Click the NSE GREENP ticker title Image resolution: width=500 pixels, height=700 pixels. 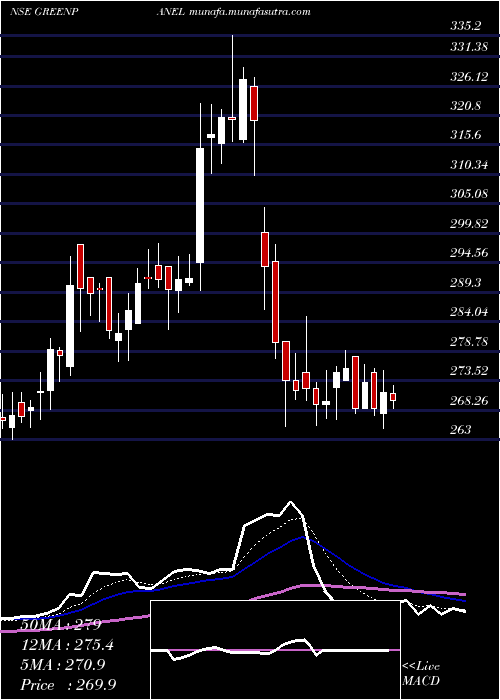pyautogui.click(x=45, y=12)
